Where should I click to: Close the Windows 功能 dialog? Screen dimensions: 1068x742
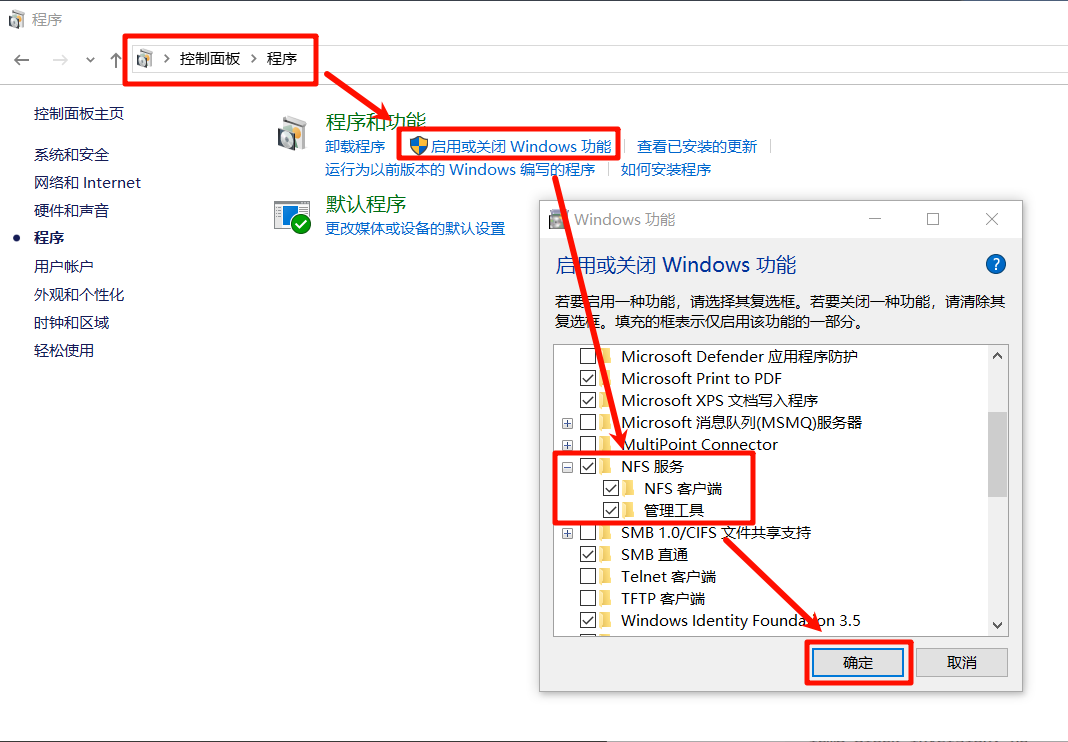pos(992,219)
